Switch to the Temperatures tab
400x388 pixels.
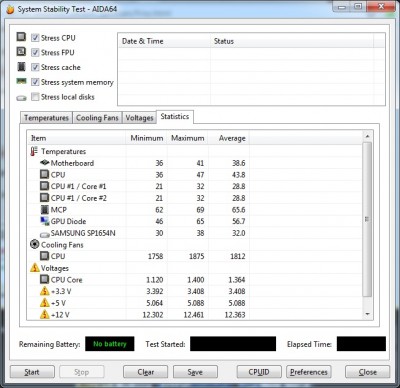[46, 118]
